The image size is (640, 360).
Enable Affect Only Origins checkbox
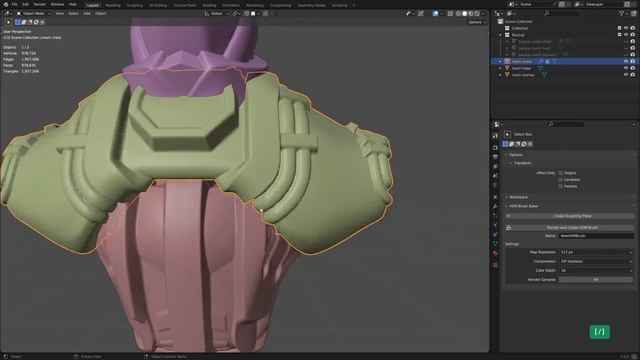point(560,173)
